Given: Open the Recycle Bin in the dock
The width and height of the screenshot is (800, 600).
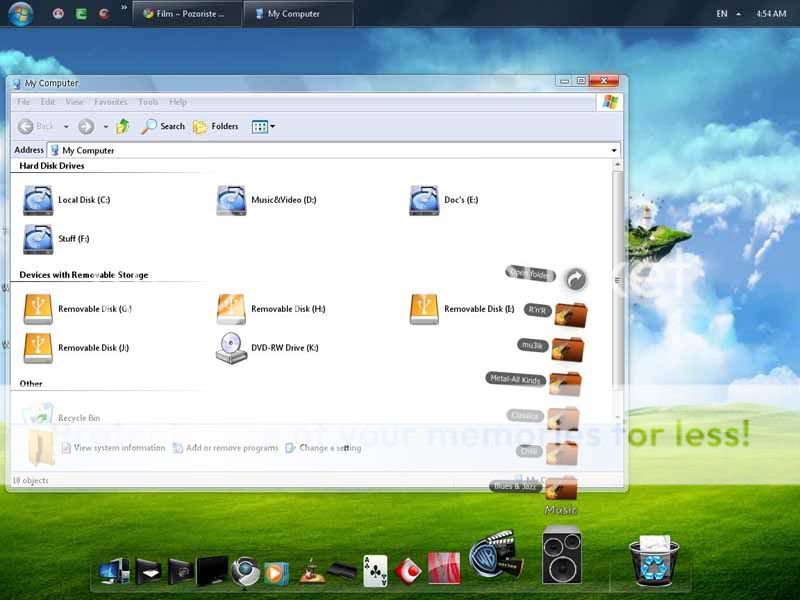Looking at the screenshot, I should pos(654,560).
